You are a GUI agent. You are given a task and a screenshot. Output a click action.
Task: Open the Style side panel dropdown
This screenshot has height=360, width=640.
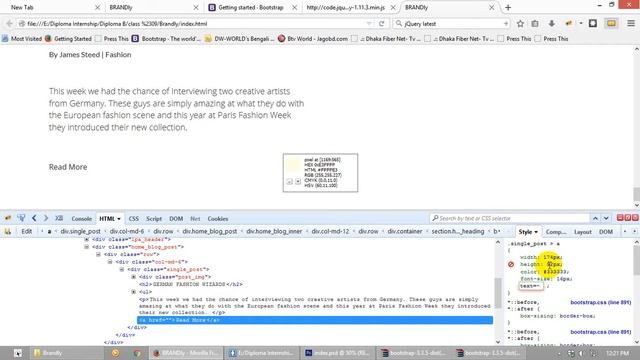click(x=536, y=232)
